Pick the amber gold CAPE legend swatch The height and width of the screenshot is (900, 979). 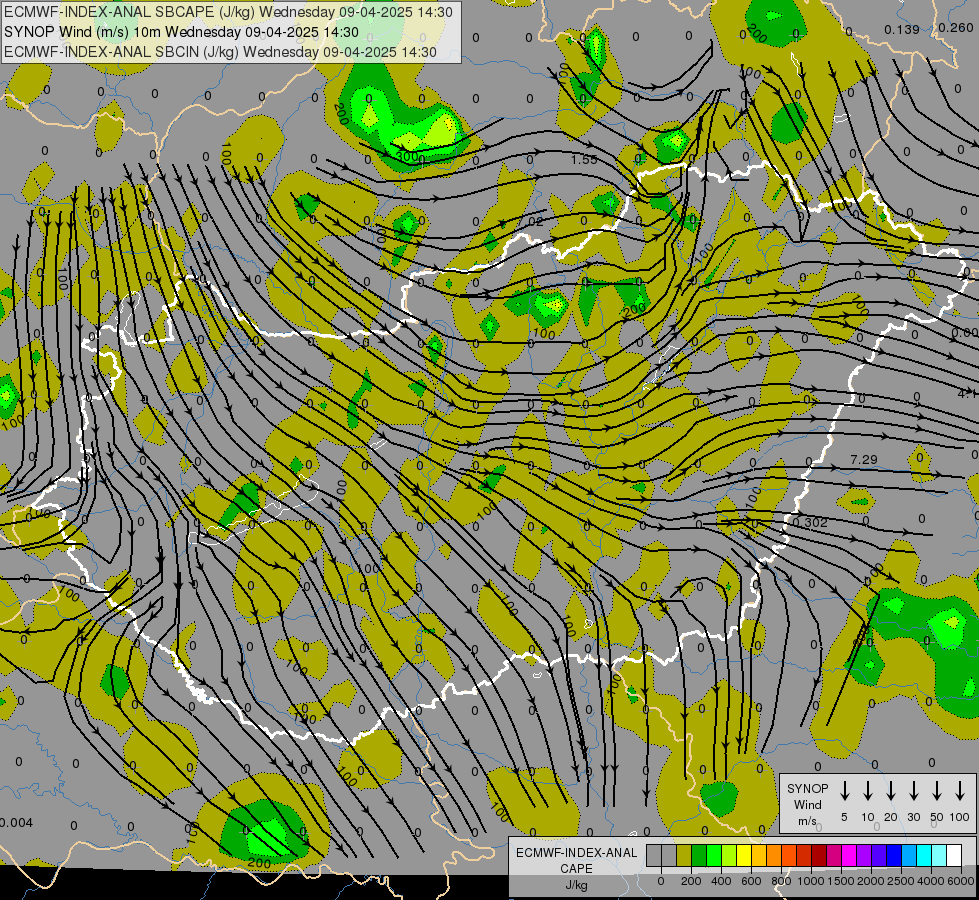pos(759,855)
